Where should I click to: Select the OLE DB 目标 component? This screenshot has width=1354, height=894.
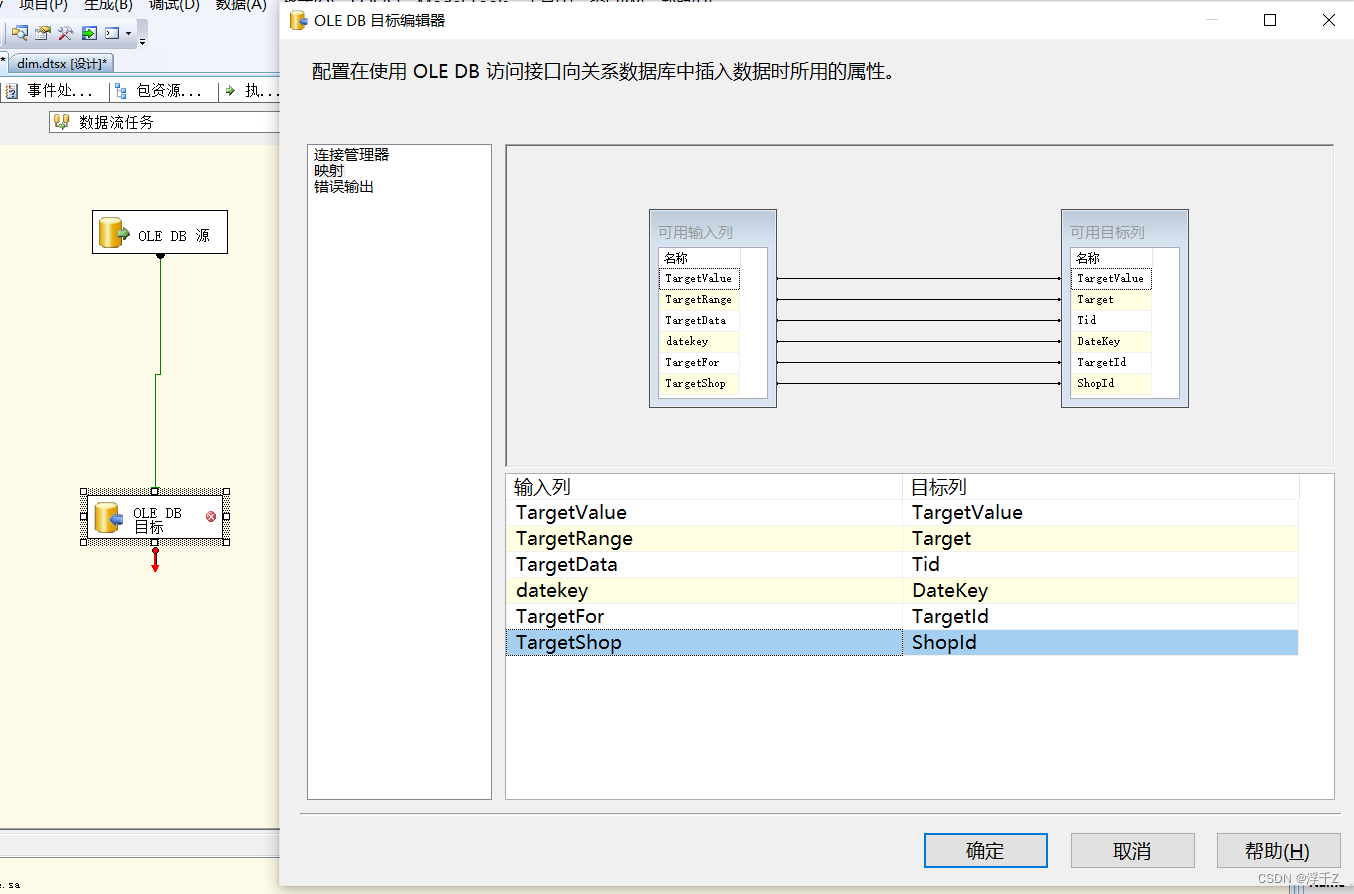point(155,516)
